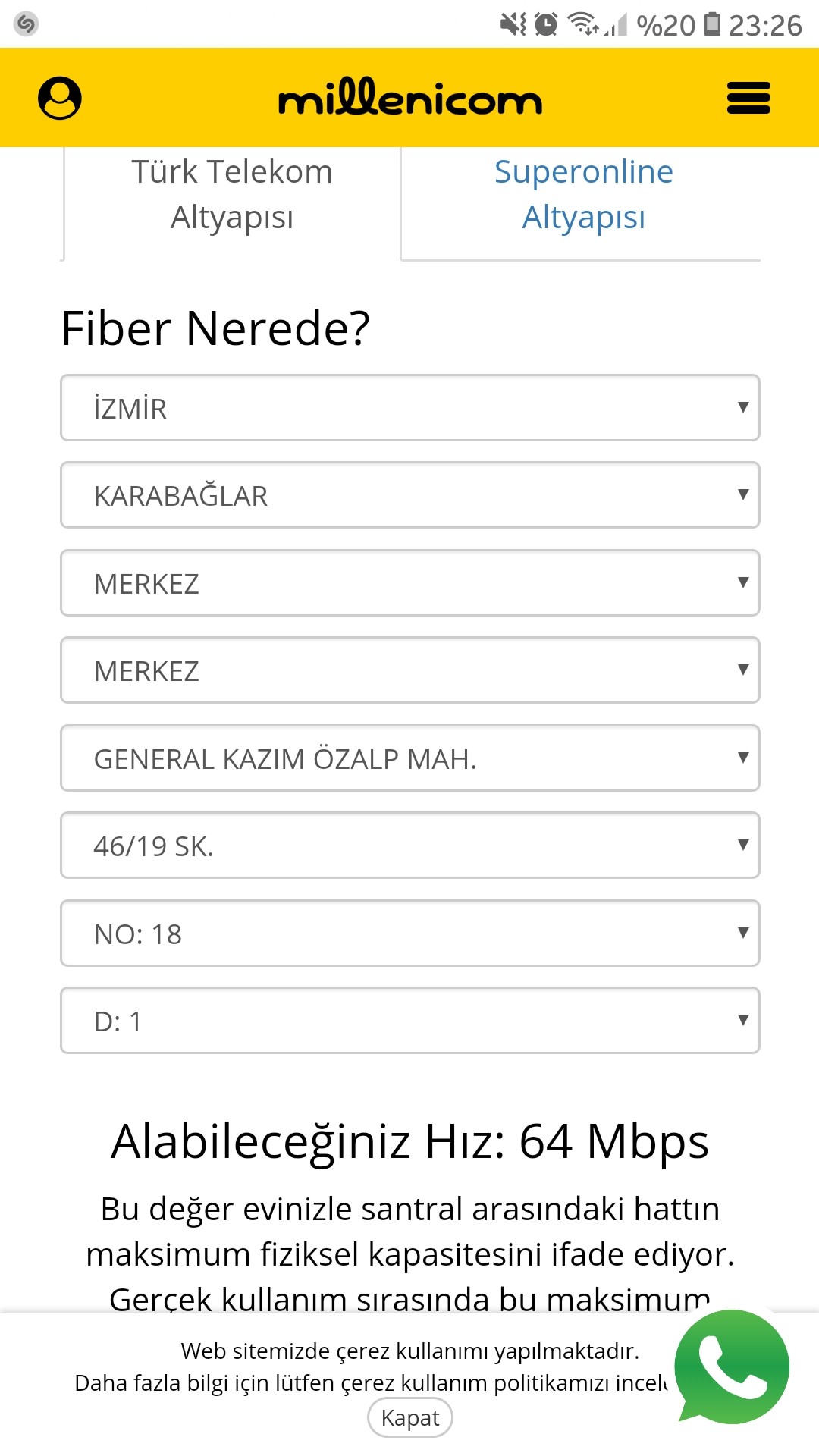
Task: Open the İZMİR city dropdown
Action: pos(409,408)
